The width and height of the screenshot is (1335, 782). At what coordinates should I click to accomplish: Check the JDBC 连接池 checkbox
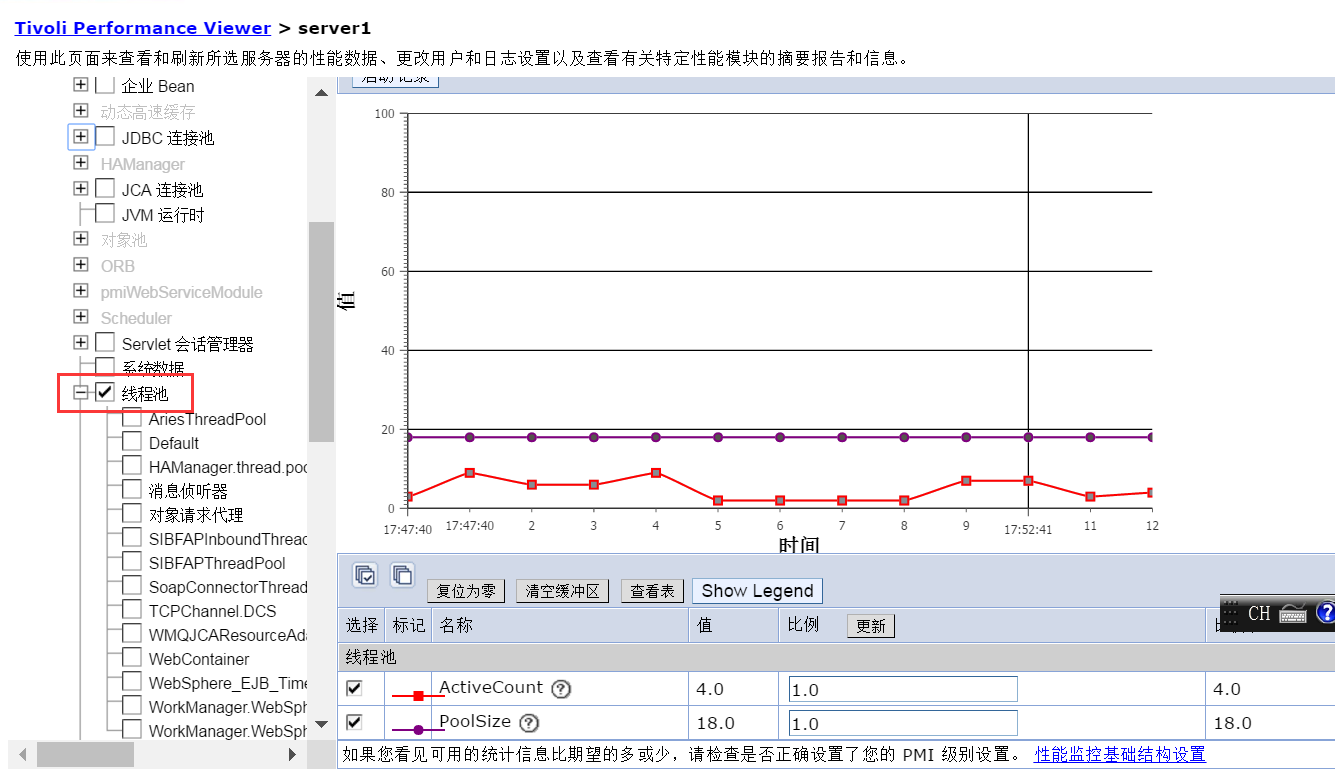pos(105,136)
